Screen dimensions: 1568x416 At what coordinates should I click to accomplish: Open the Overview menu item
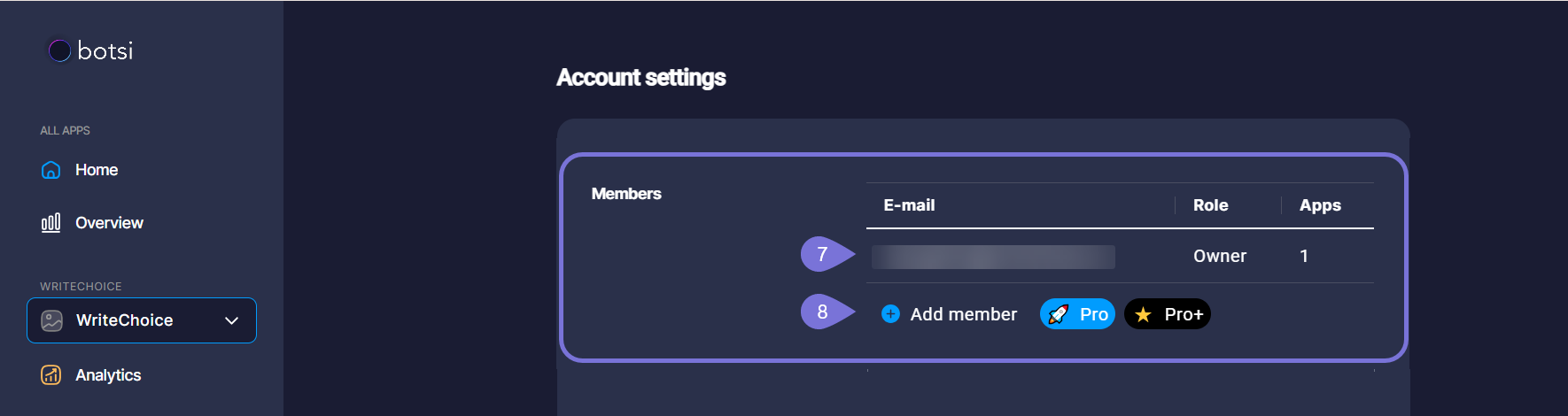click(109, 223)
